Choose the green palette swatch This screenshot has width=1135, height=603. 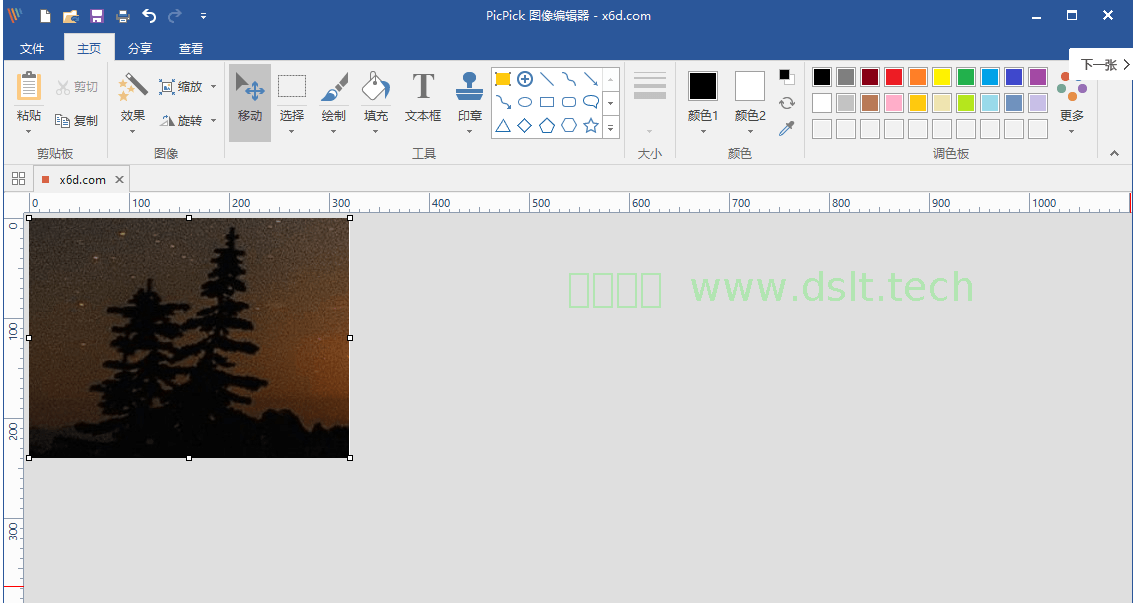[x=966, y=77]
